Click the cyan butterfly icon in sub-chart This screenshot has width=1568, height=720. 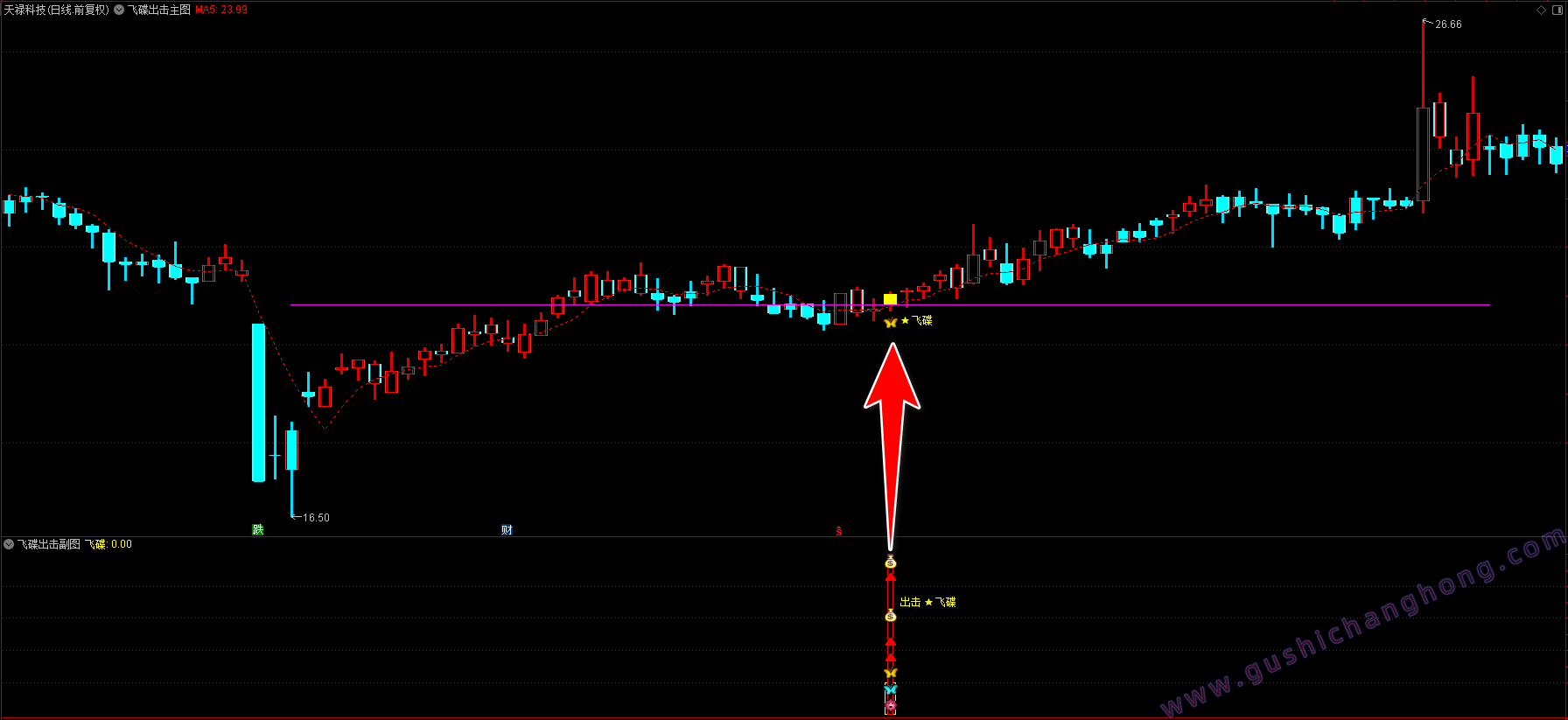(x=891, y=689)
